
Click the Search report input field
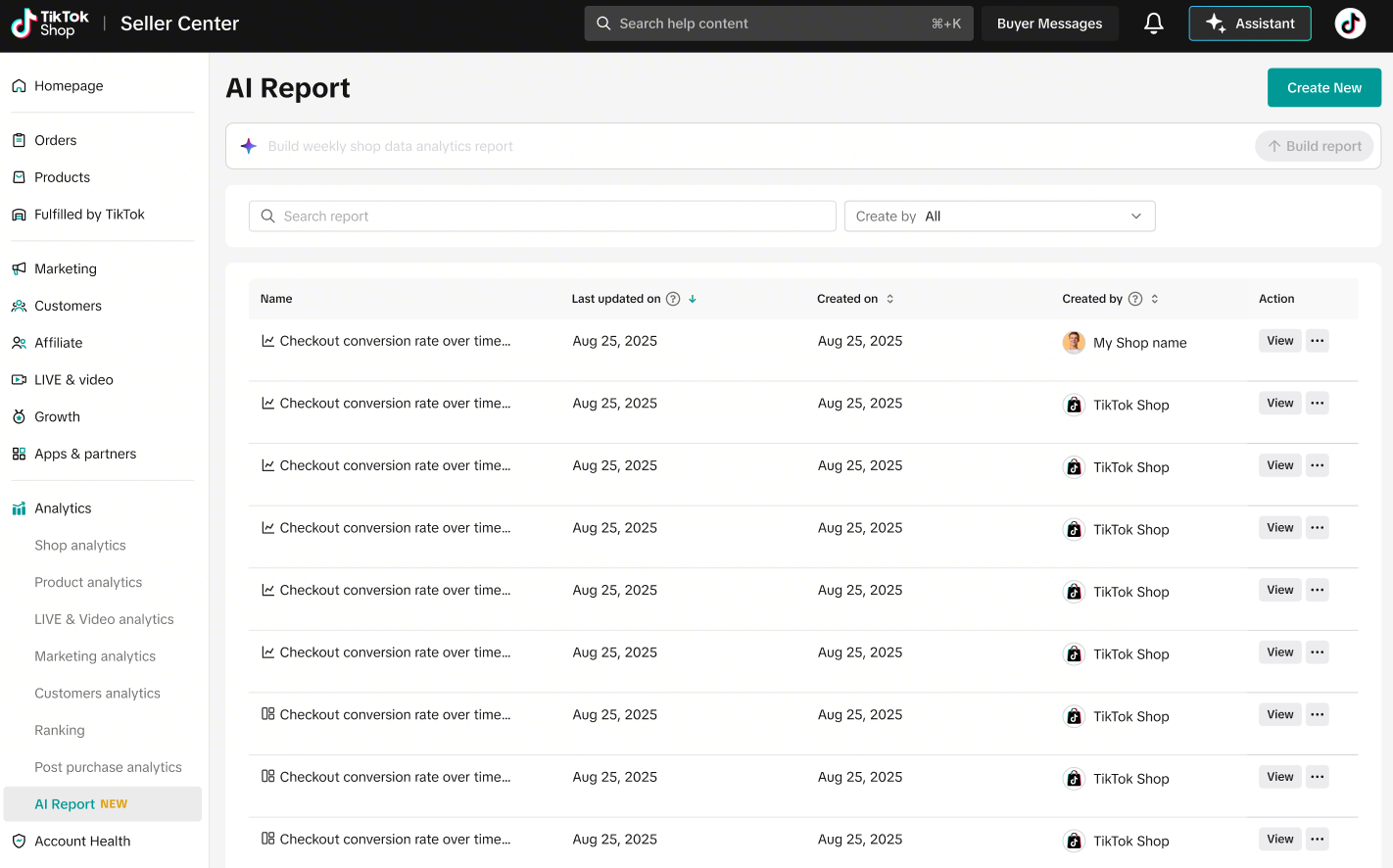543,217
